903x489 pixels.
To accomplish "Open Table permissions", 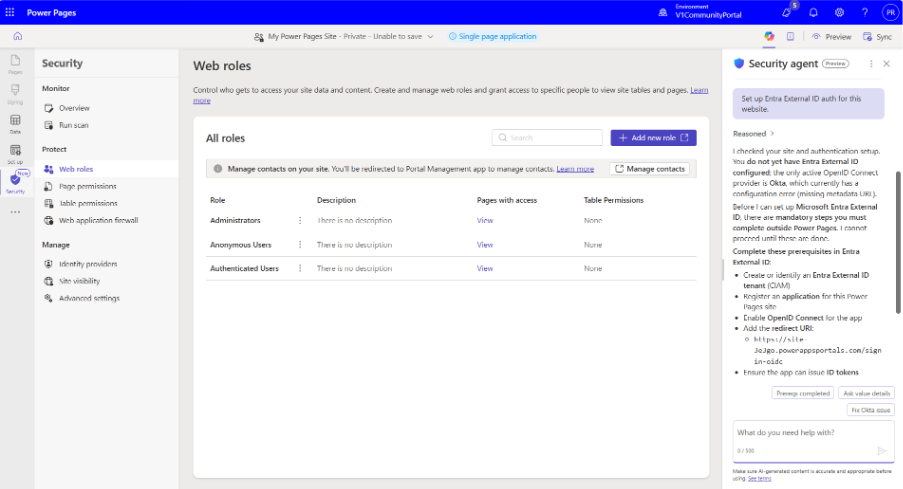I will [88, 203].
